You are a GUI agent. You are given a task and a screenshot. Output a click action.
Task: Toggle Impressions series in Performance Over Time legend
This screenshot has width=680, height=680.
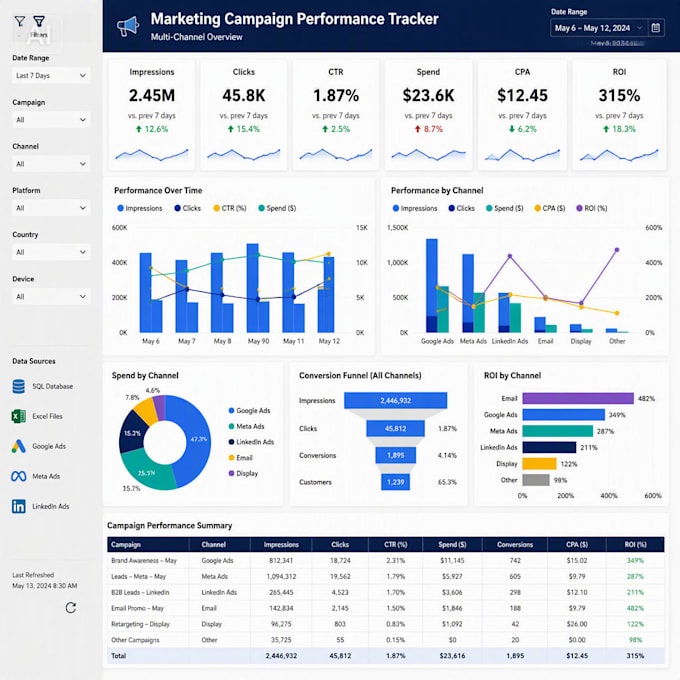point(140,208)
